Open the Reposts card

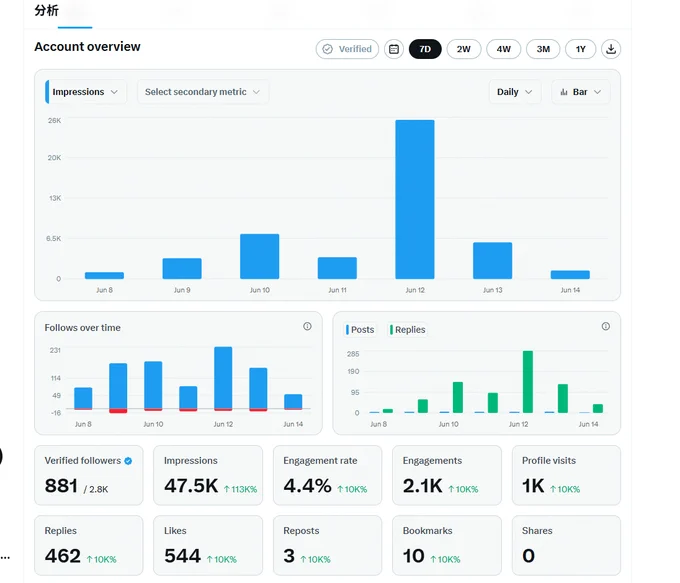(x=327, y=545)
